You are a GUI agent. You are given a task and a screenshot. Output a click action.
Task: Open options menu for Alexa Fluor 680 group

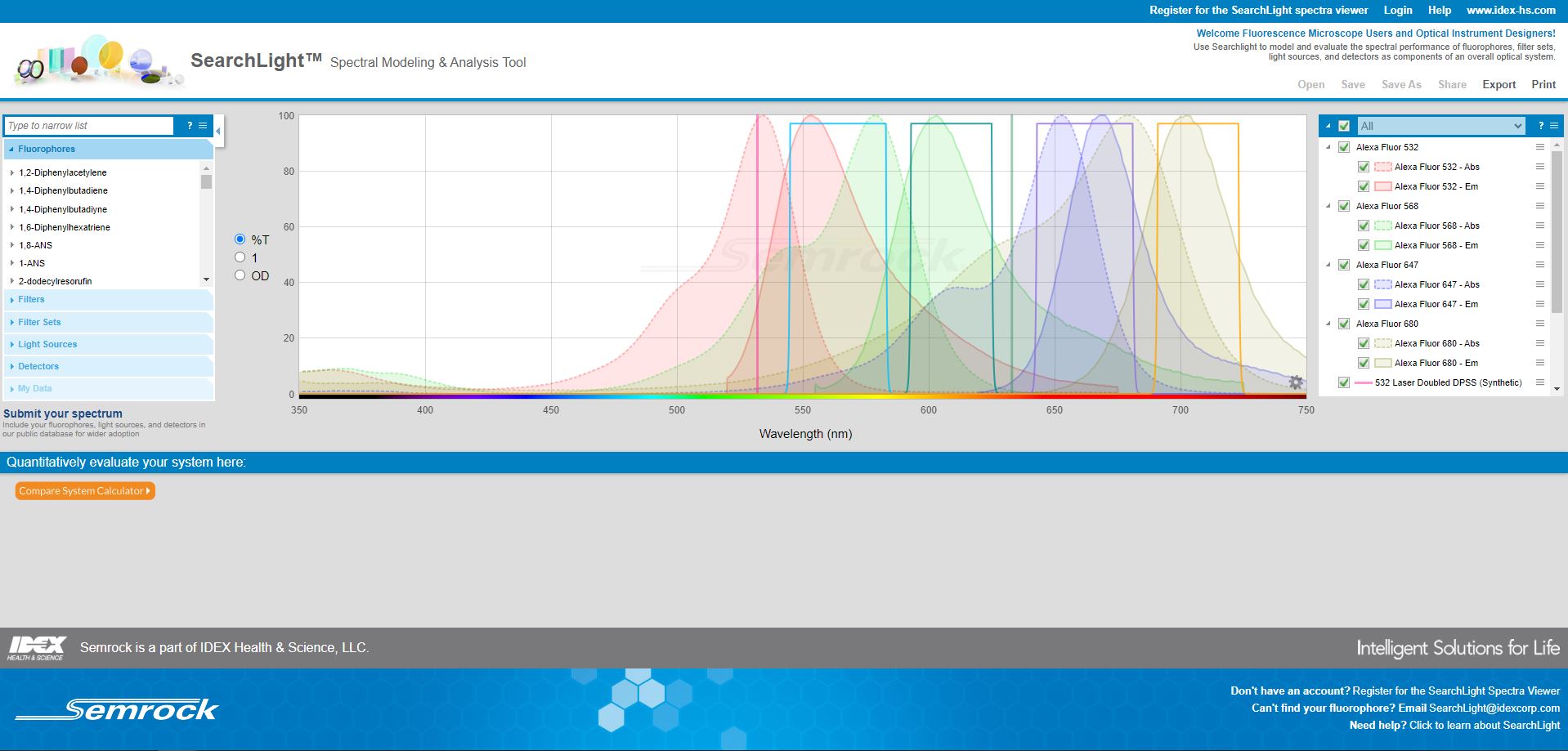[1540, 324]
